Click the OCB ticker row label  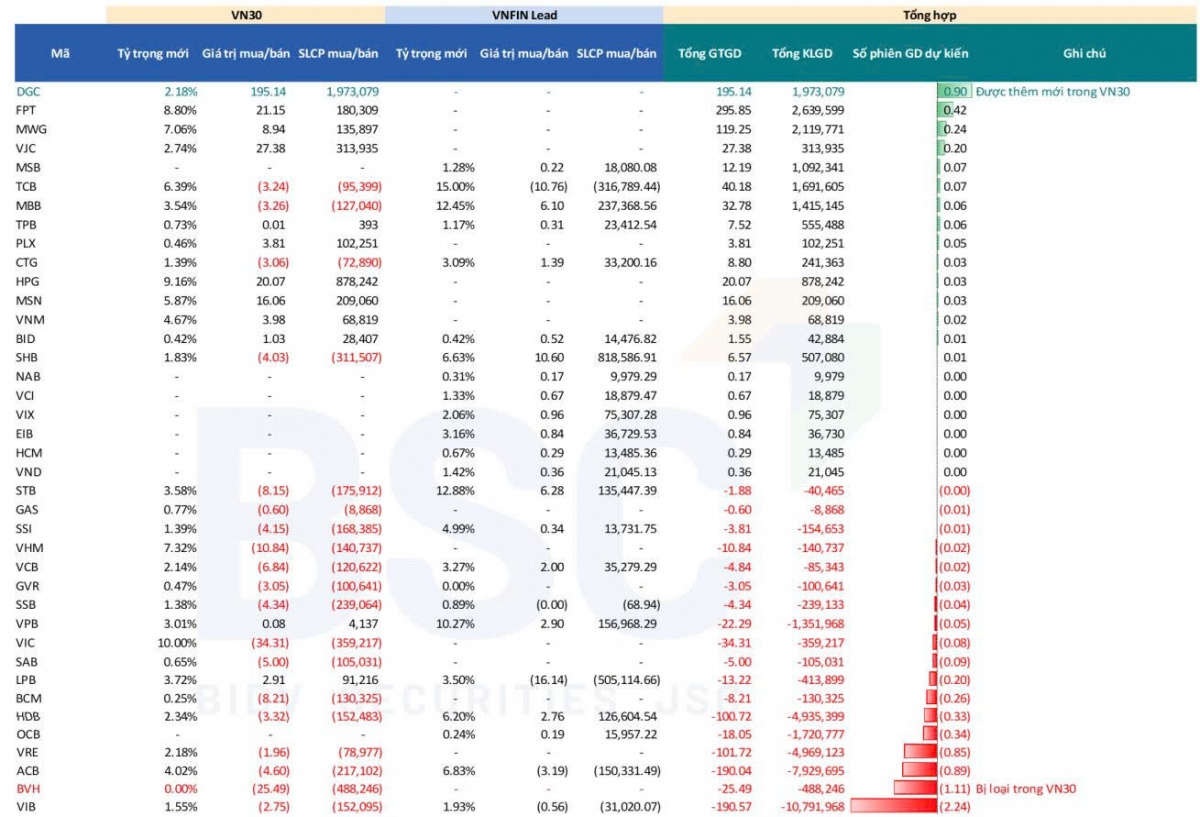28,736
